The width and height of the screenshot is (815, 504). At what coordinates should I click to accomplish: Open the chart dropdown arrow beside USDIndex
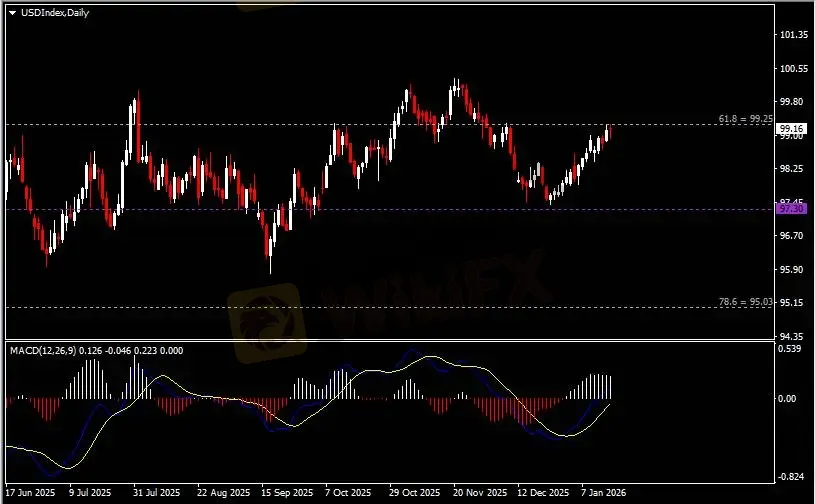coord(12,11)
